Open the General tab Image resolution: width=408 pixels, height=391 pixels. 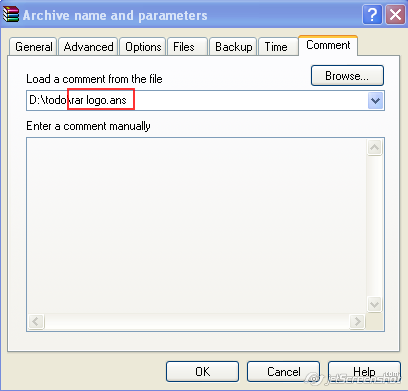point(33,47)
